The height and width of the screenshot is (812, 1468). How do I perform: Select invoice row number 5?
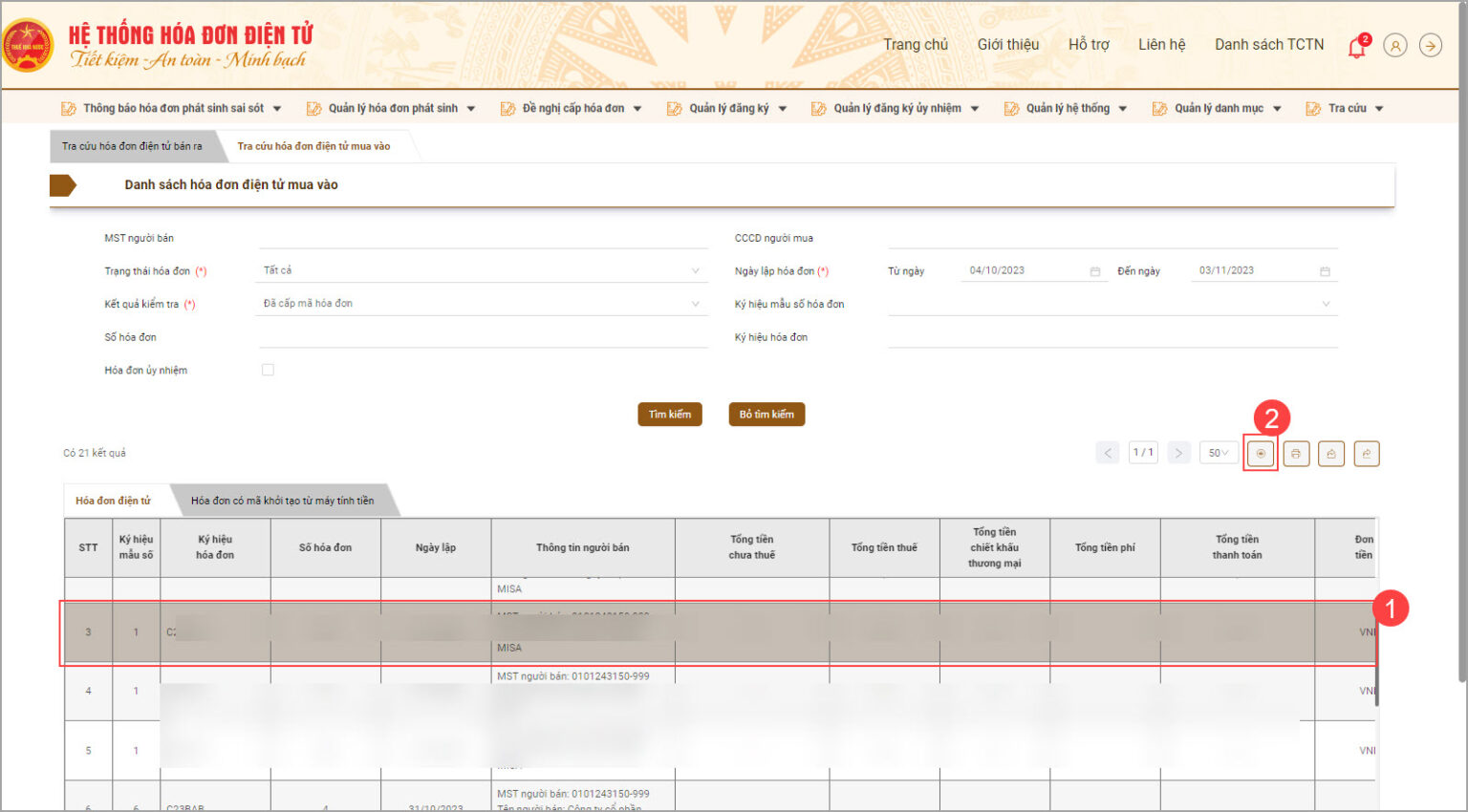point(720,751)
